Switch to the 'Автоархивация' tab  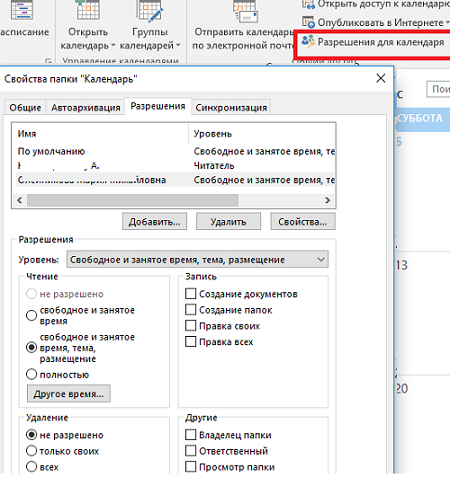click(x=86, y=108)
